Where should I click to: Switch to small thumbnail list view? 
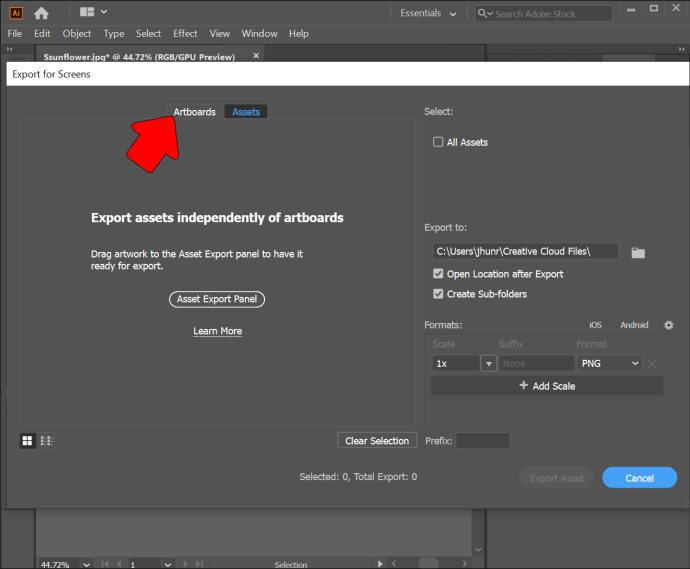click(46, 440)
